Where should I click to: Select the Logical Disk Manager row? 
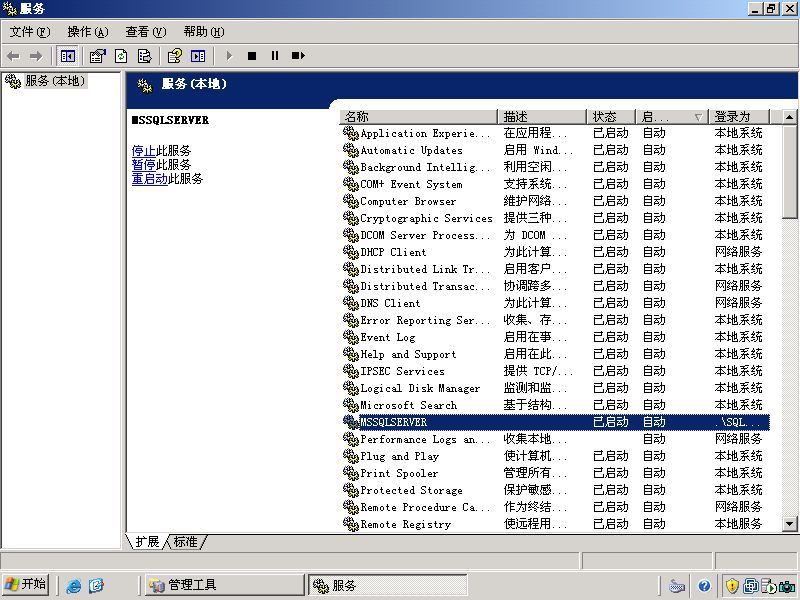[x=555, y=388]
